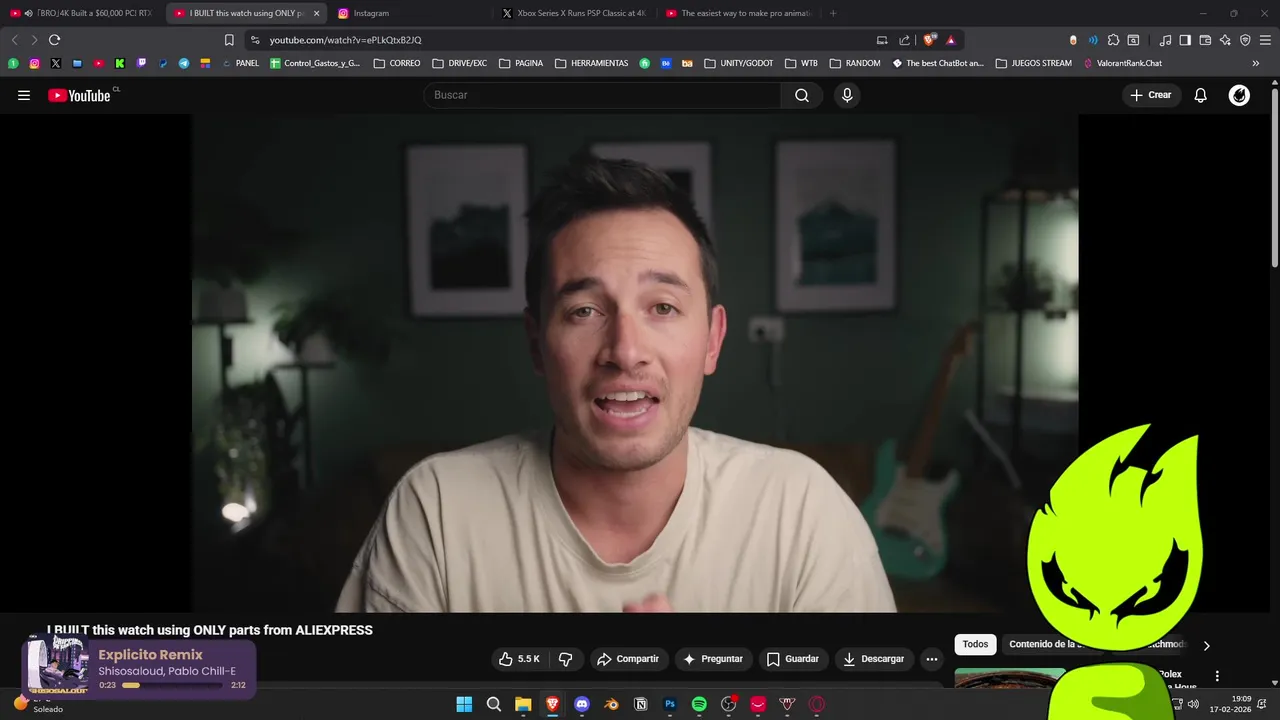Expand the UNITY/GODOT bookmarks folder

tap(739, 63)
